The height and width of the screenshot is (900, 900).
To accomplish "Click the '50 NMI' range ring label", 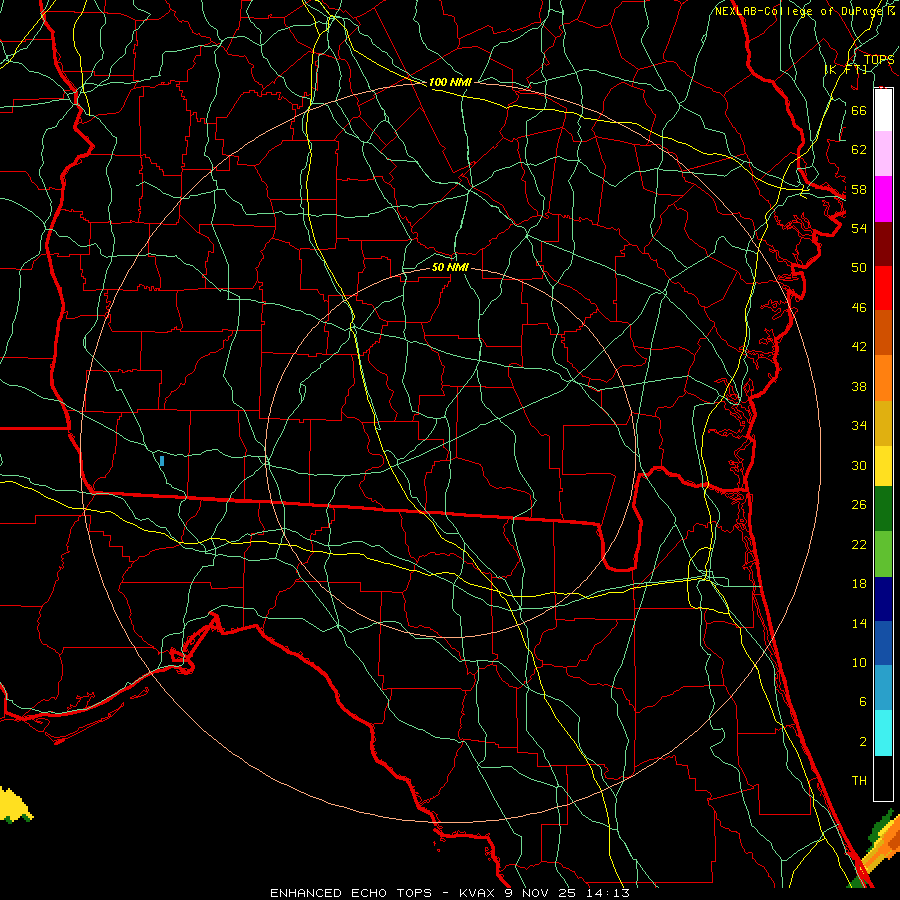I will [450, 267].
